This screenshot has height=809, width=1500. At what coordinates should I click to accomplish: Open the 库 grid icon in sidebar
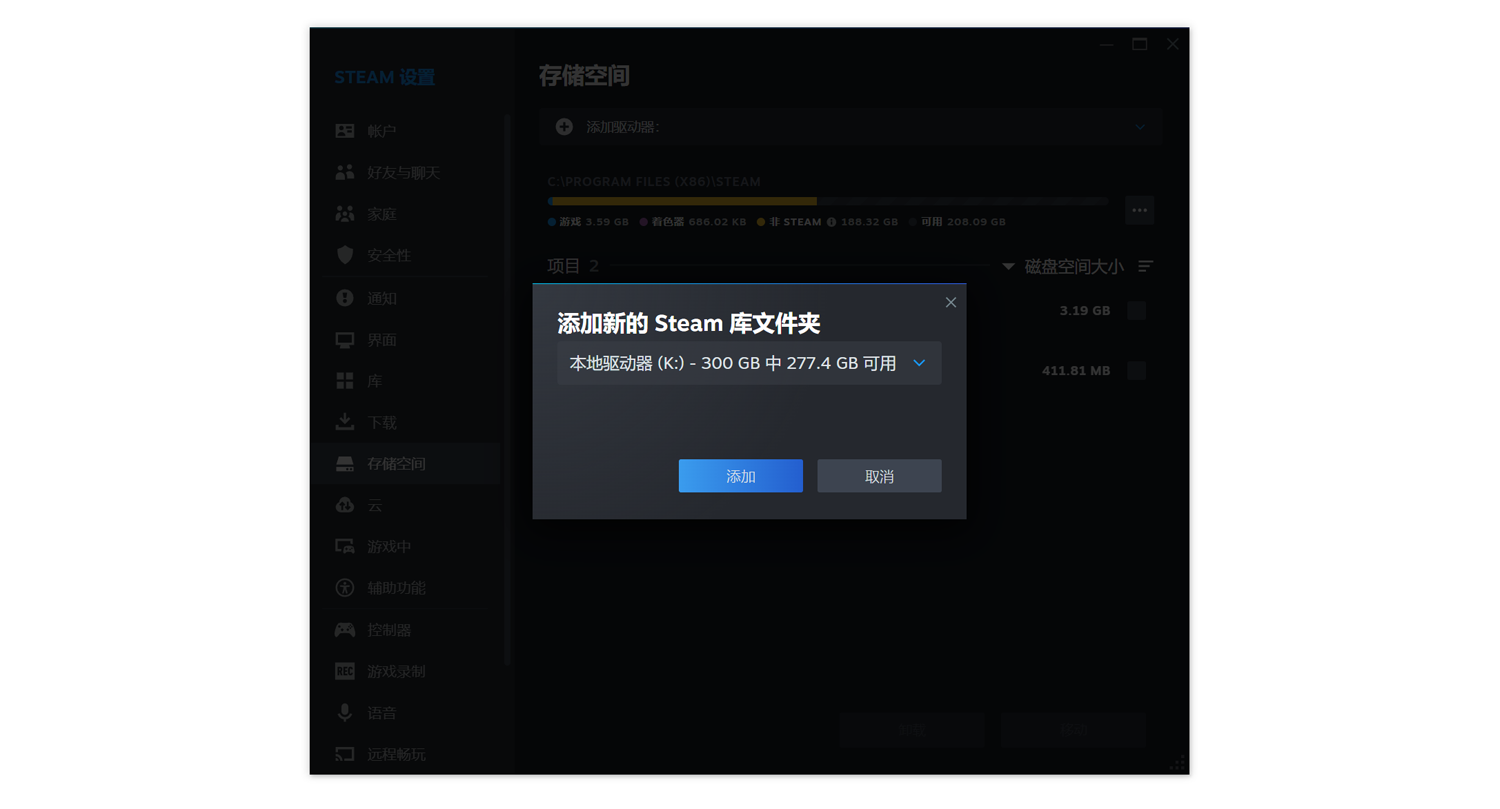point(345,381)
